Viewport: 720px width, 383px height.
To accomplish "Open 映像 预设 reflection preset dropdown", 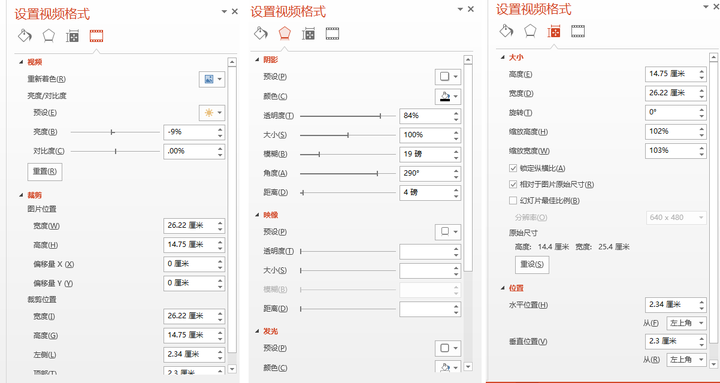I will click(448, 232).
